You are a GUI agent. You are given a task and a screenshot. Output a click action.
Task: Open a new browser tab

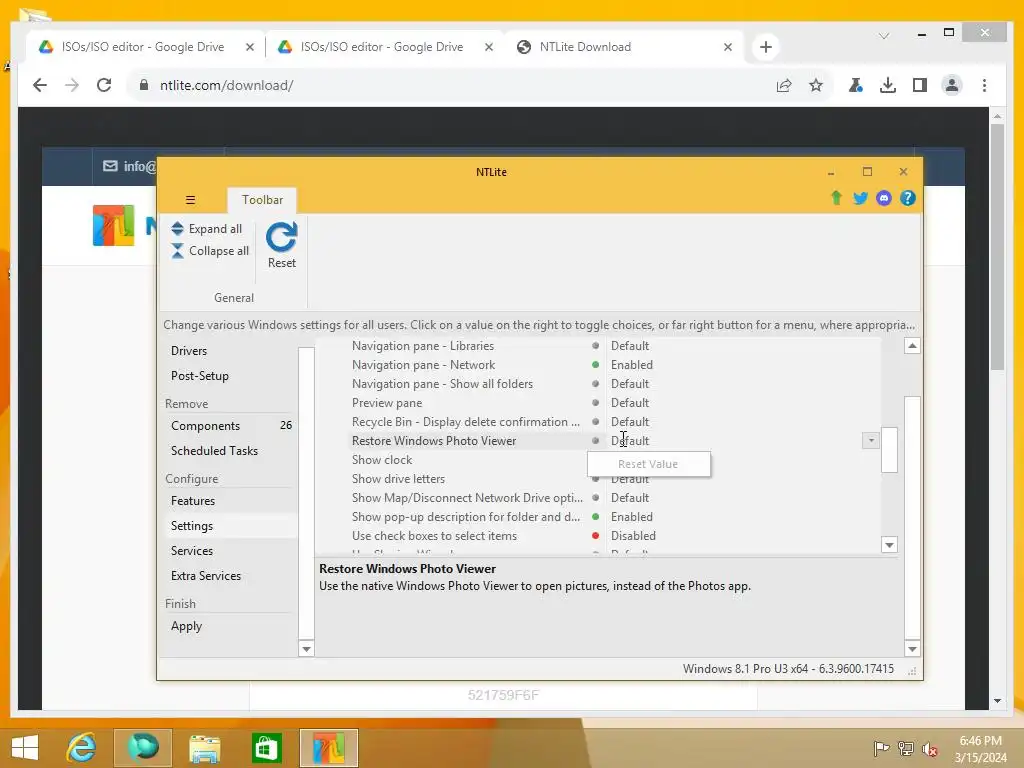[x=765, y=47]
